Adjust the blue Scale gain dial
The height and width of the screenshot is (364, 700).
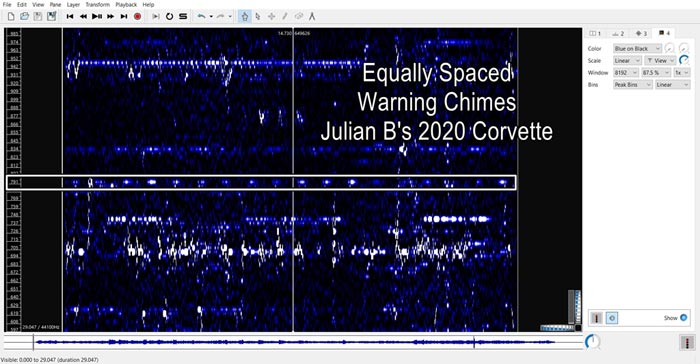pos(684,60)
